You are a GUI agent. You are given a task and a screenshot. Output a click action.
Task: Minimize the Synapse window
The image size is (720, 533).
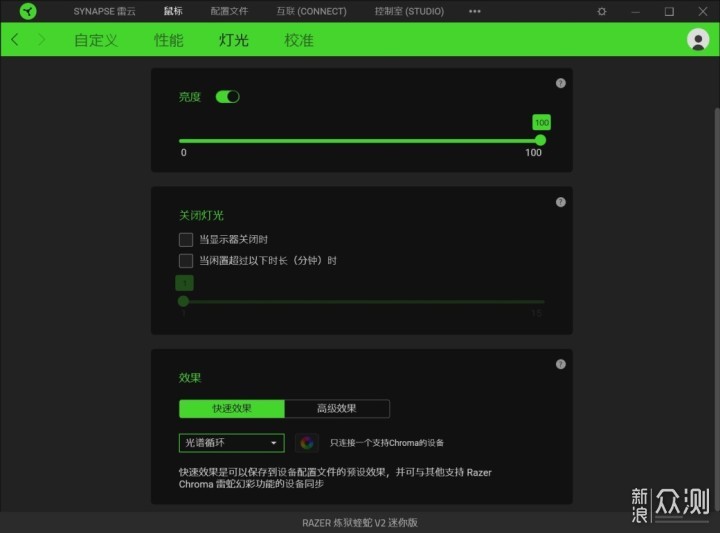coord(636,11)
